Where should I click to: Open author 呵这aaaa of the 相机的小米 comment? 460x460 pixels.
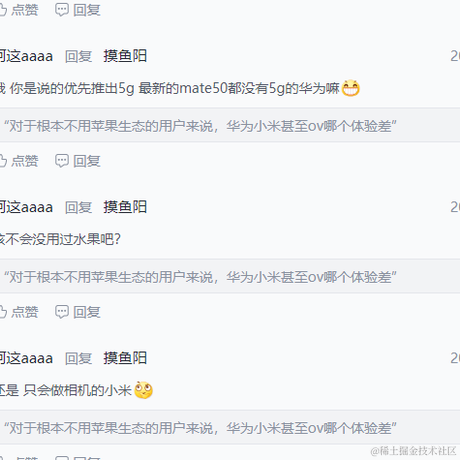point(26,358)
